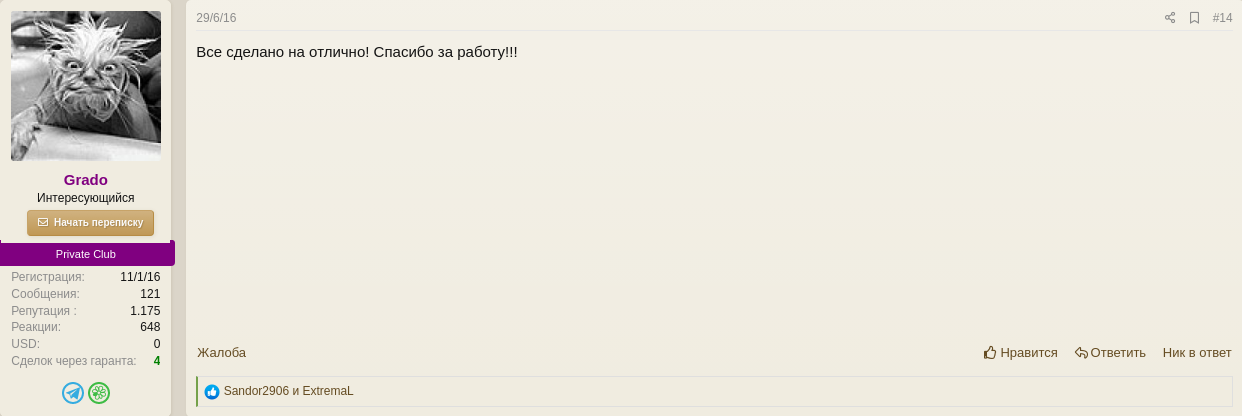View the 4 guarantor deals number
Screen dimensions: 1242x416
point(157,361)
